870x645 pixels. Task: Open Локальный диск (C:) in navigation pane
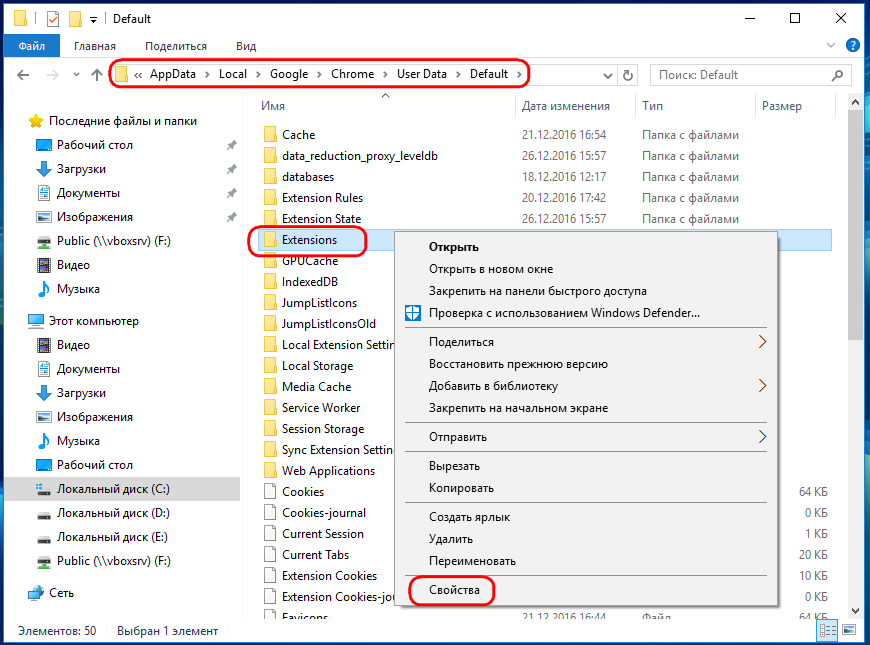point(113,489)
